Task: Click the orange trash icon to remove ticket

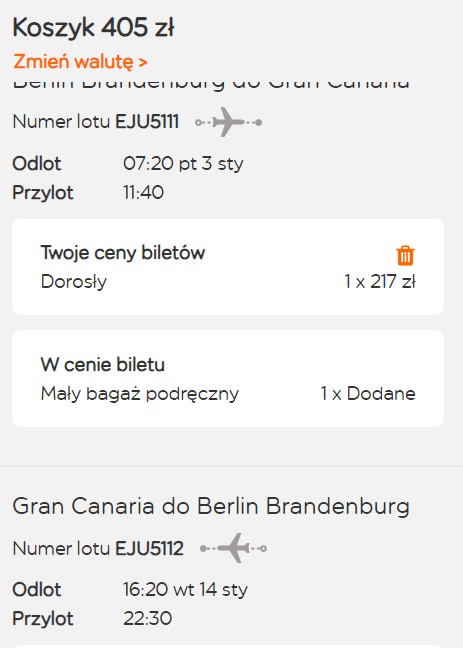Action: click(405, 255)
